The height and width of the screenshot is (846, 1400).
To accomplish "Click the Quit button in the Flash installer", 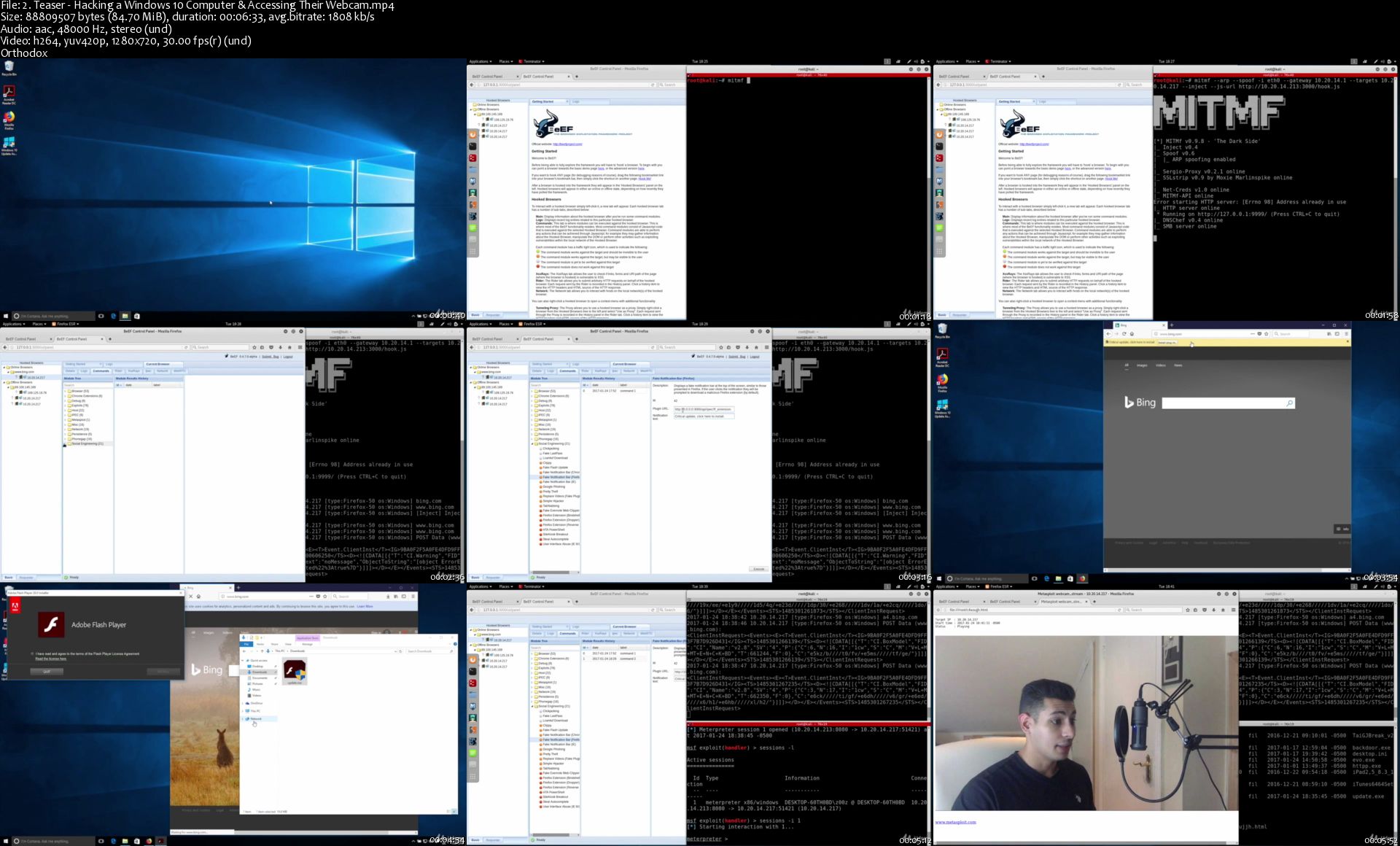I will (47, 672).
